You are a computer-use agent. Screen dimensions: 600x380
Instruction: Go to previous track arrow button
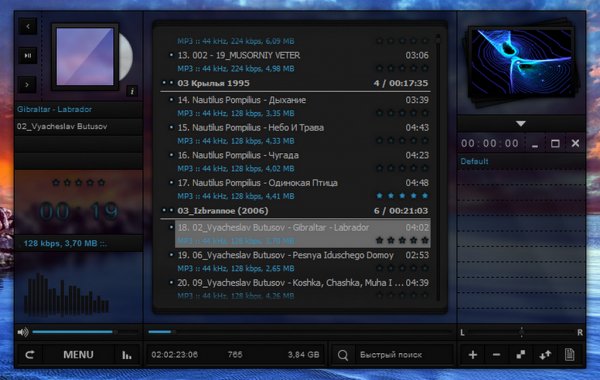click(x=28, y=26)
